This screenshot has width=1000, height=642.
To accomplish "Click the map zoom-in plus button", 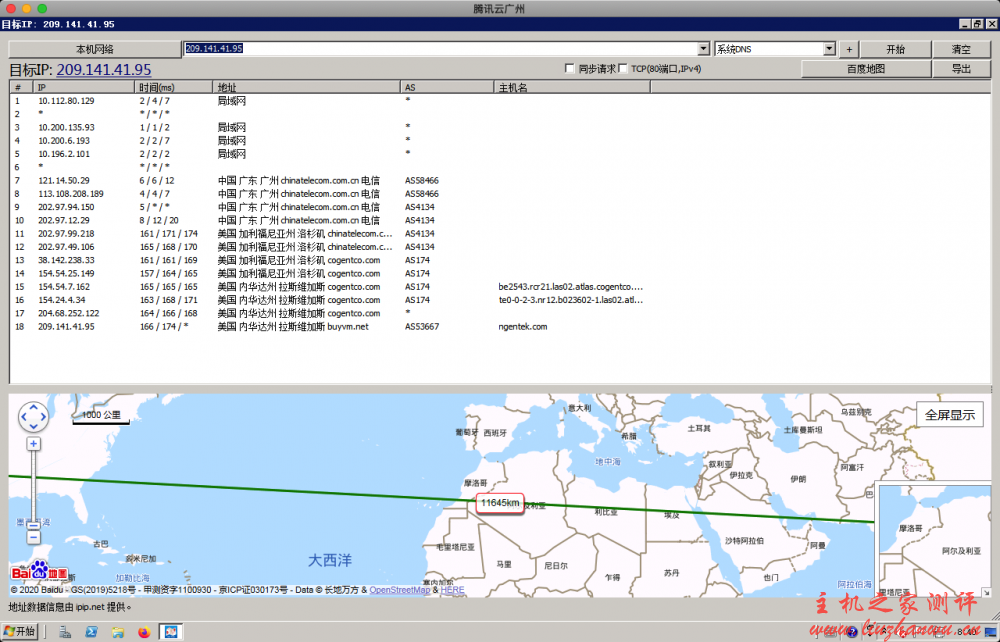I will pyautogui.click(x=33, y=444).
